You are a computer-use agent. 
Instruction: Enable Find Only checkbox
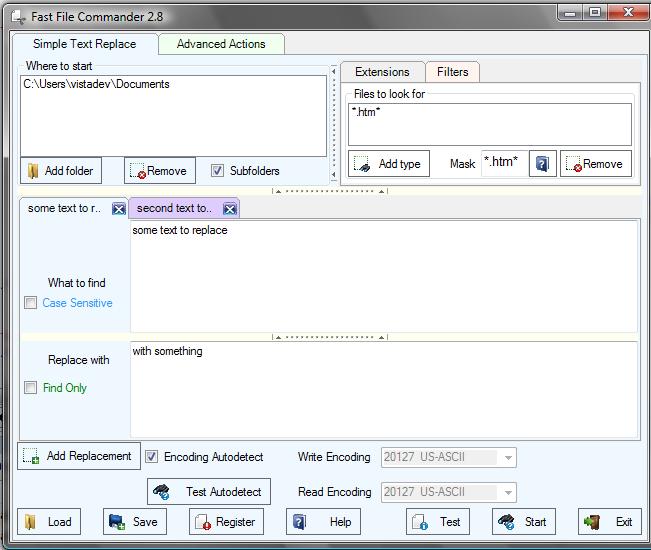tap(30, 388)
